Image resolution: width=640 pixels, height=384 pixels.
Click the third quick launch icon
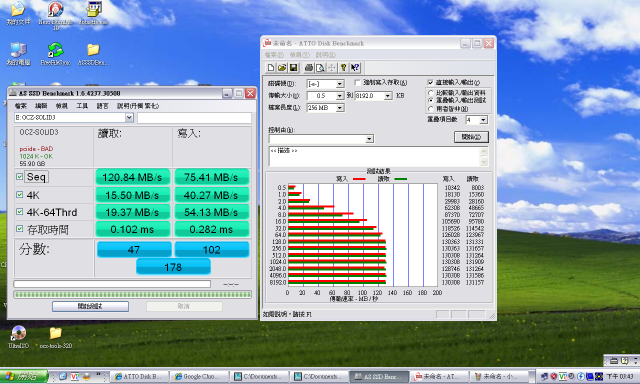pyautogui.click(x=86, y=376)
